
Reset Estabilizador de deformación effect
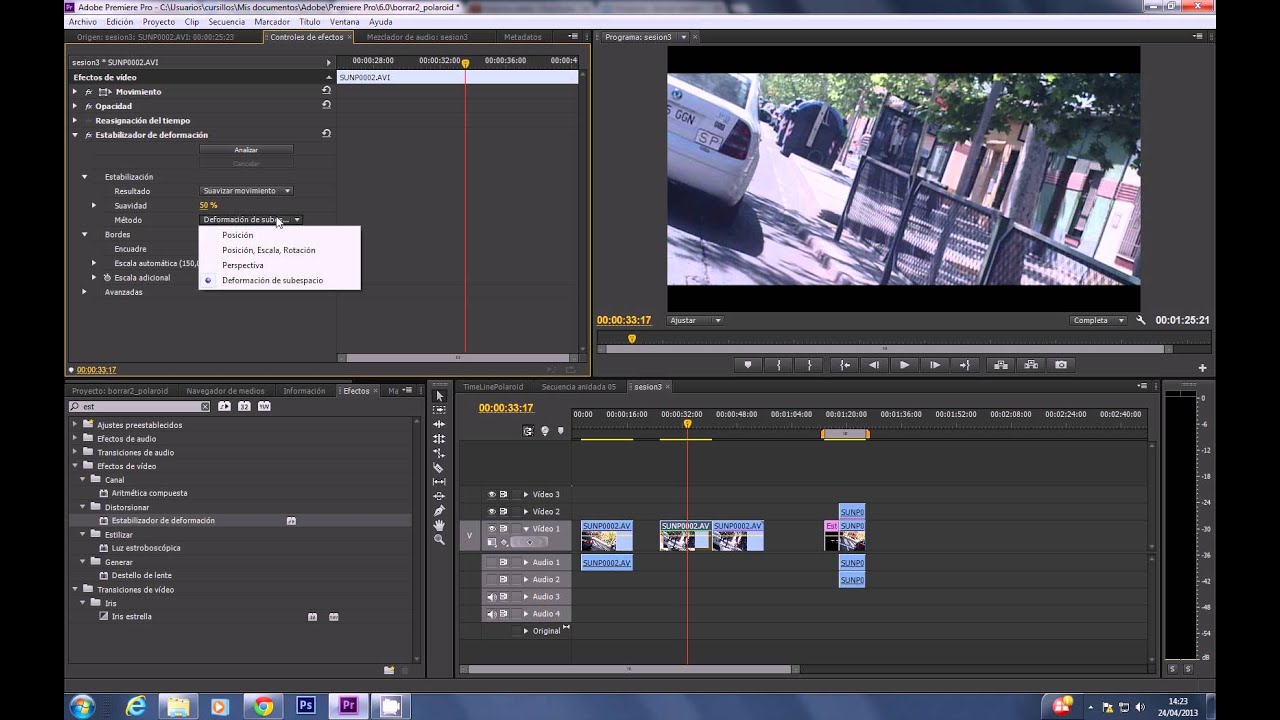326,134
